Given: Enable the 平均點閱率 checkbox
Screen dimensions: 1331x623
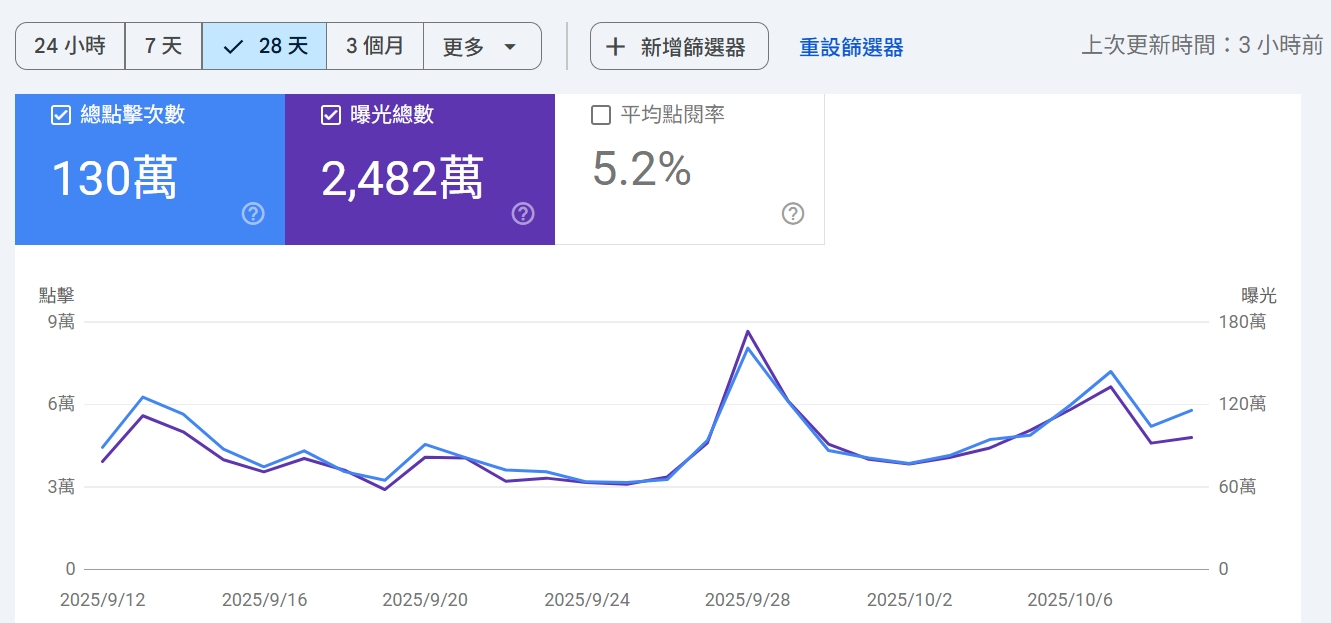Looking at the screenshot, I should (x=601, y=115).
